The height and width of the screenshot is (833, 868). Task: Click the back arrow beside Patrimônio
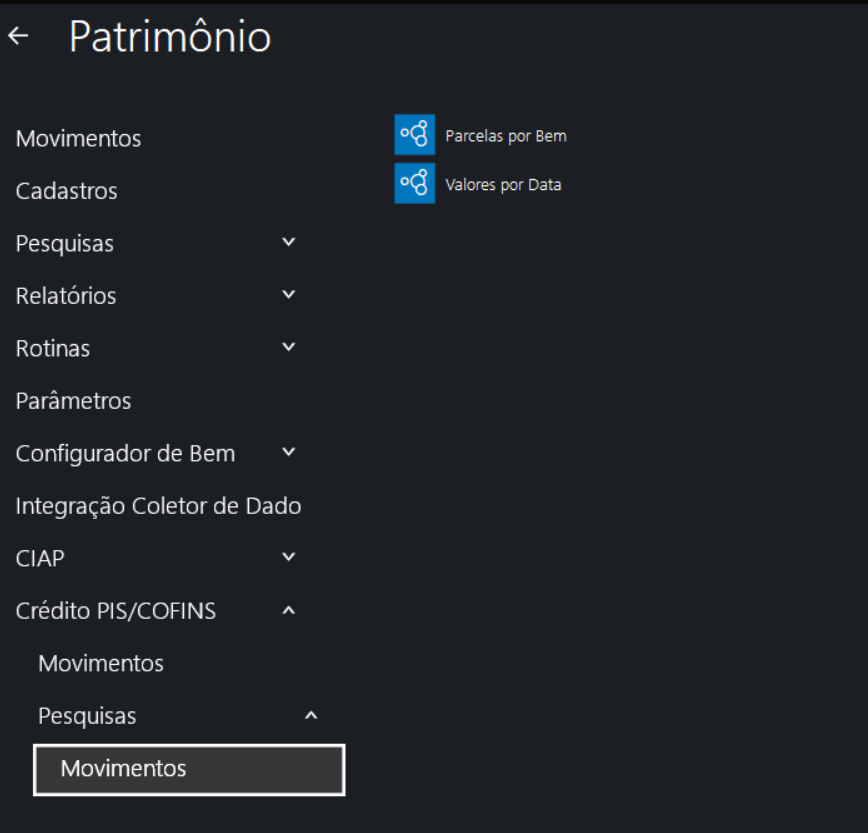pyautogui.click(x=18, y=36)
